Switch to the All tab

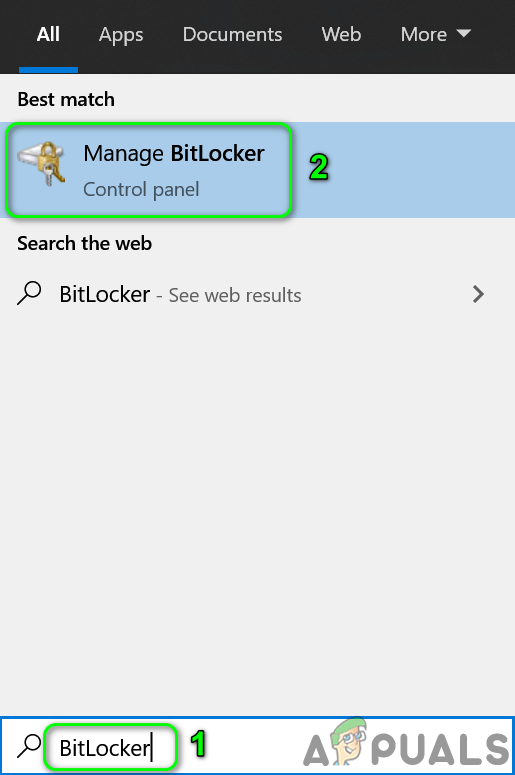48,35
